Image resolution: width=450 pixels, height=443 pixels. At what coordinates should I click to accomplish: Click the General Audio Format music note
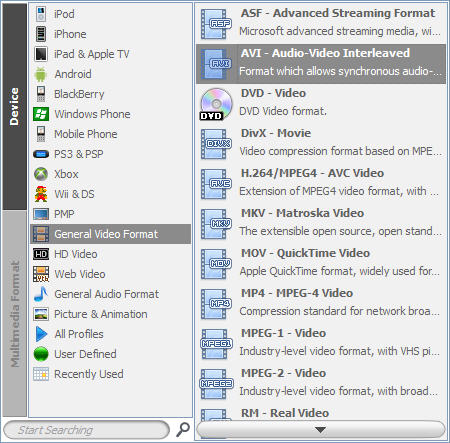[41, 294]
